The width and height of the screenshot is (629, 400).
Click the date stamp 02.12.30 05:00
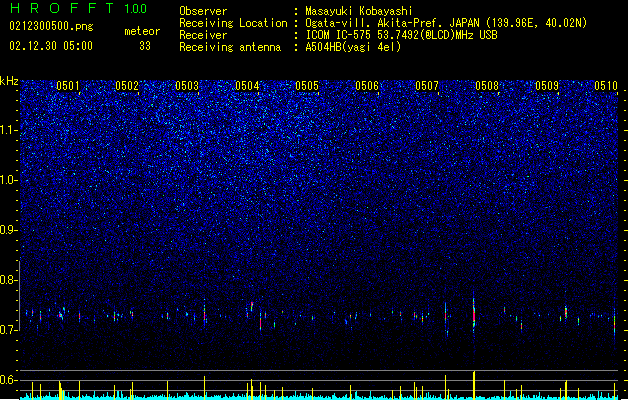(x=51, y=46)
